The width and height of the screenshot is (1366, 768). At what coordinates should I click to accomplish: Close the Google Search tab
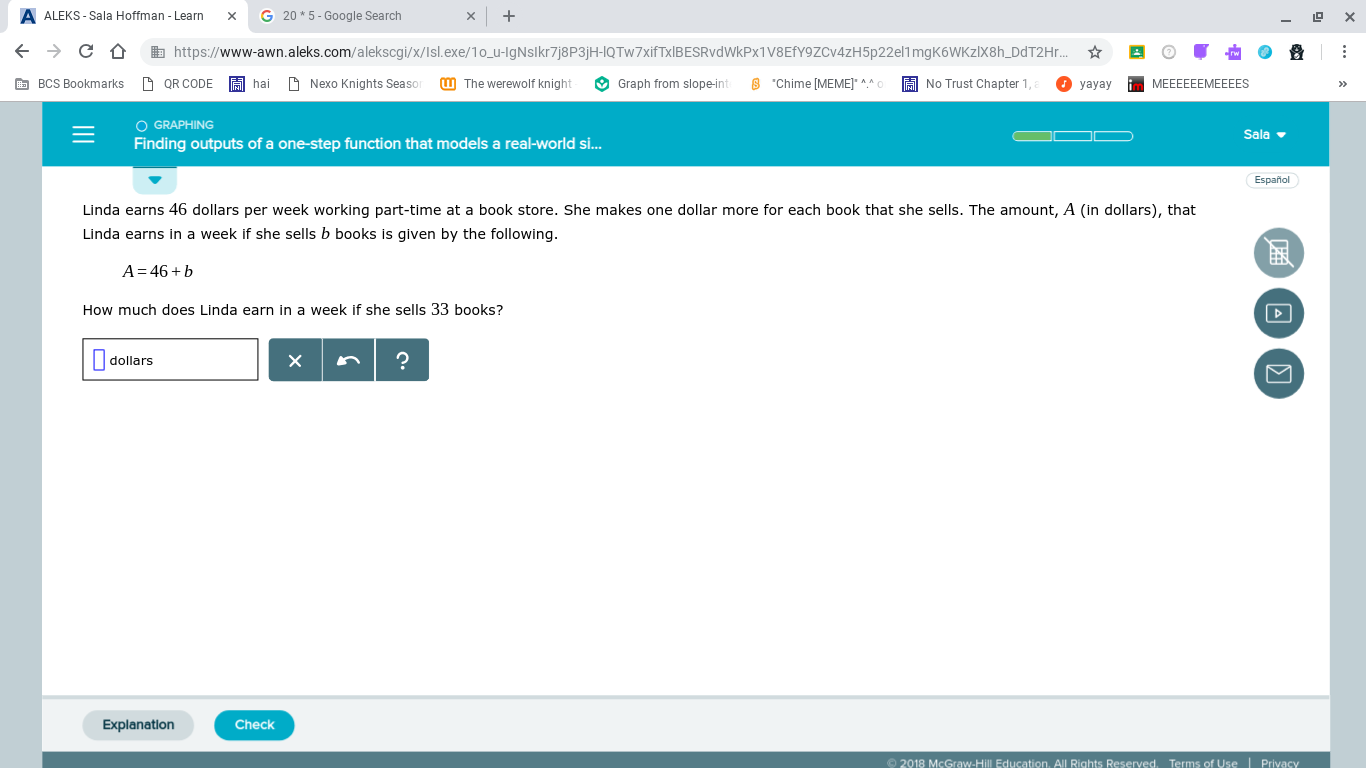[x=471, y=16]
